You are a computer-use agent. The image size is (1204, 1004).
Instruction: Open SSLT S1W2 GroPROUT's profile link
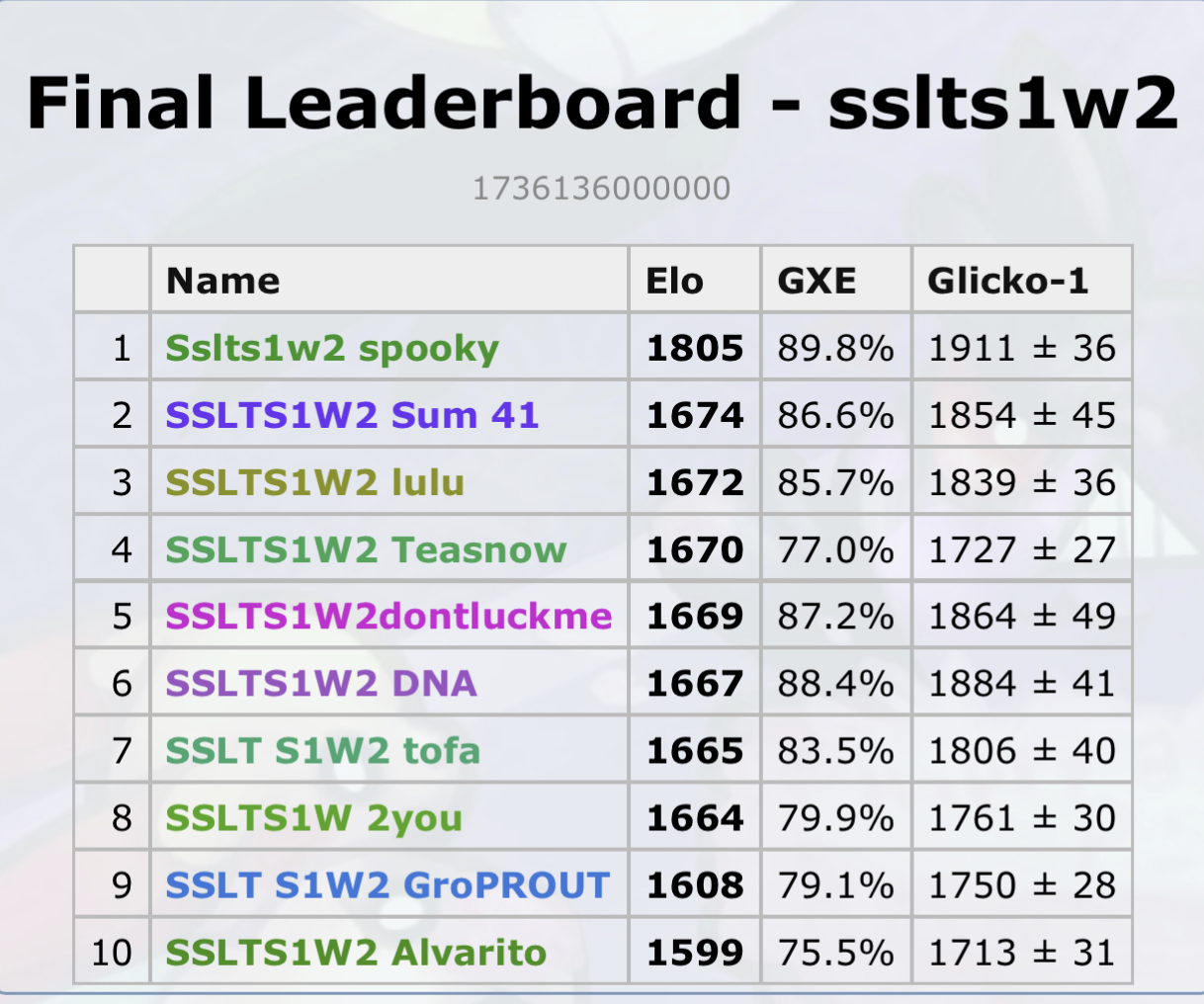pos(387,885)
